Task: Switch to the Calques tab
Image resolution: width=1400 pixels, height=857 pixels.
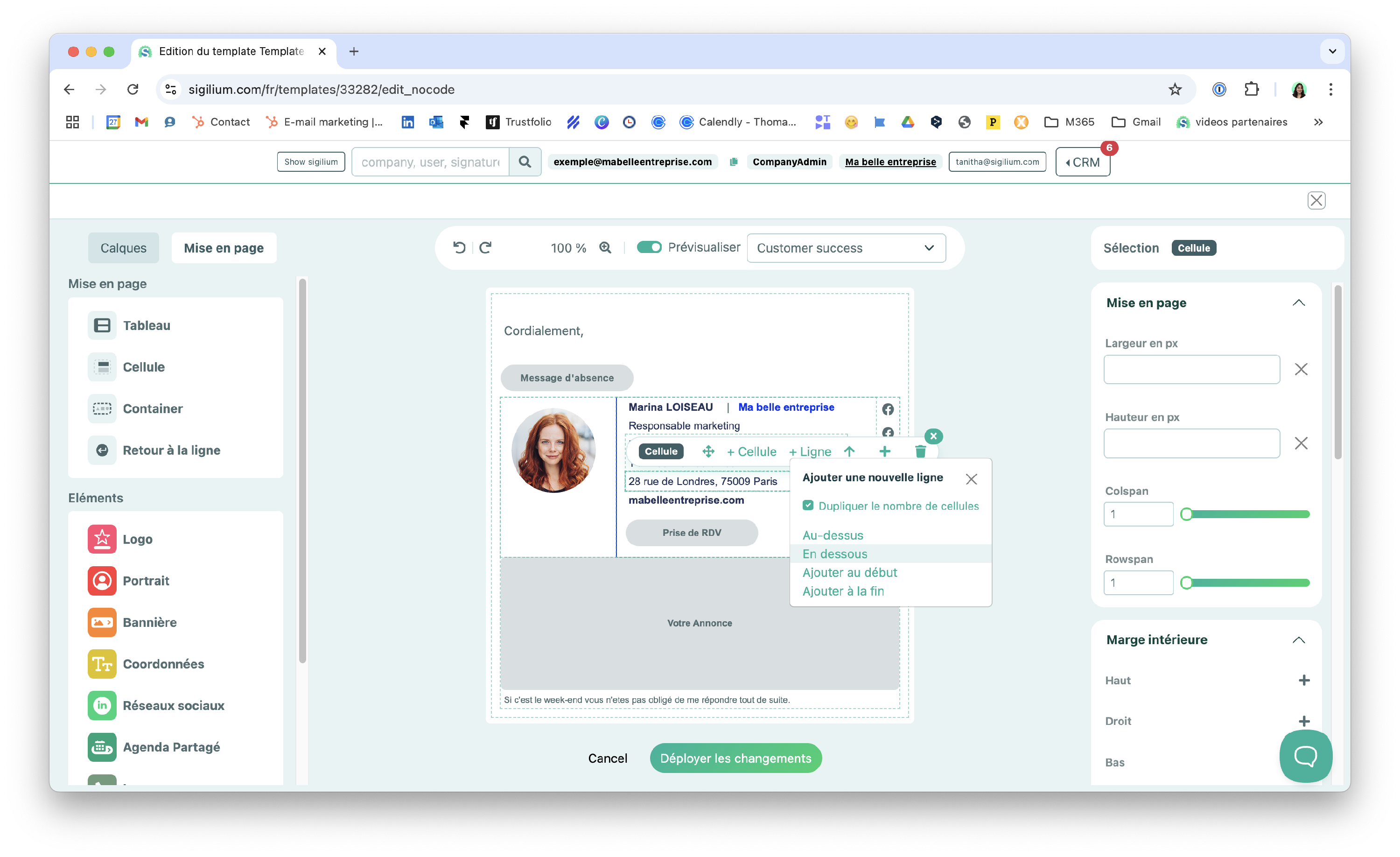Action: 123,248
